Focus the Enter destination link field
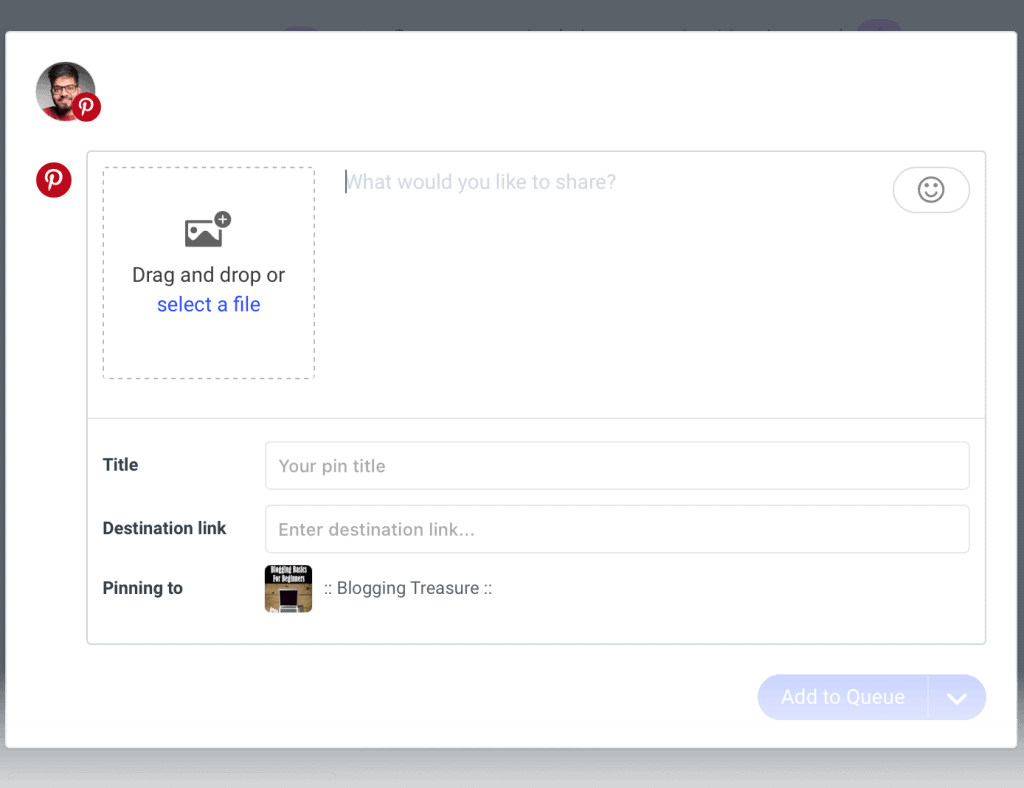This screenshot has width=1024, height=788. point(617,529)
